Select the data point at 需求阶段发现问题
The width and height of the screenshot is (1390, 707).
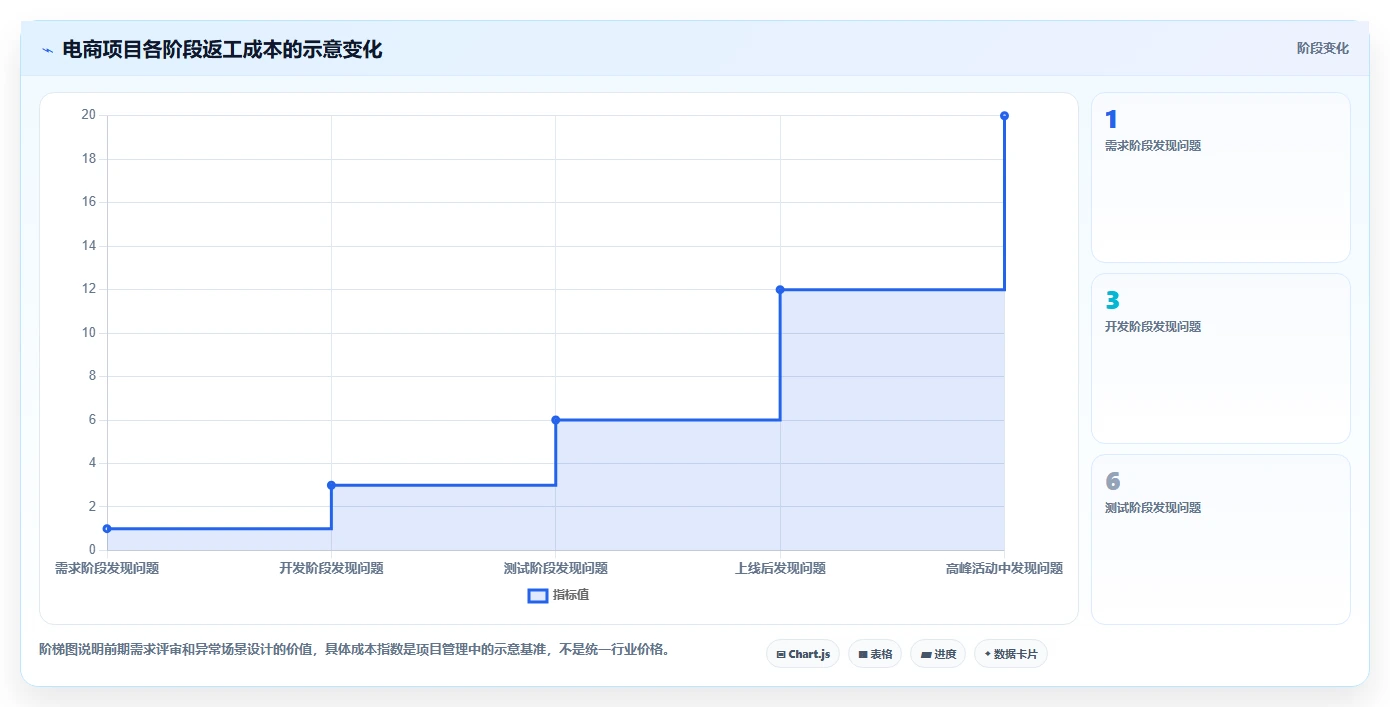click(x=107, y=528)
